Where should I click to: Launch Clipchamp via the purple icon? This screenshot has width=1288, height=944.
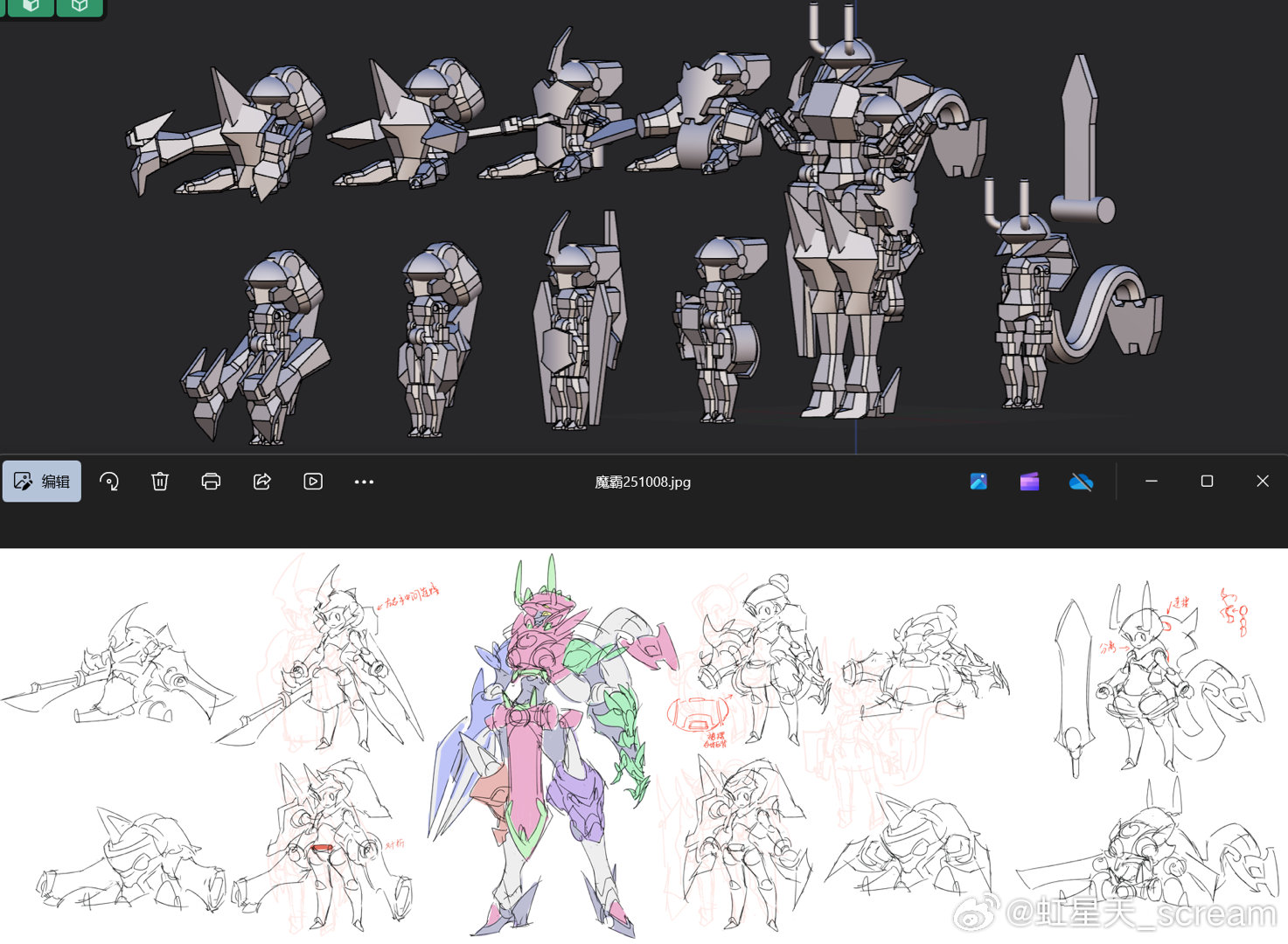(x=1029, y=482)
